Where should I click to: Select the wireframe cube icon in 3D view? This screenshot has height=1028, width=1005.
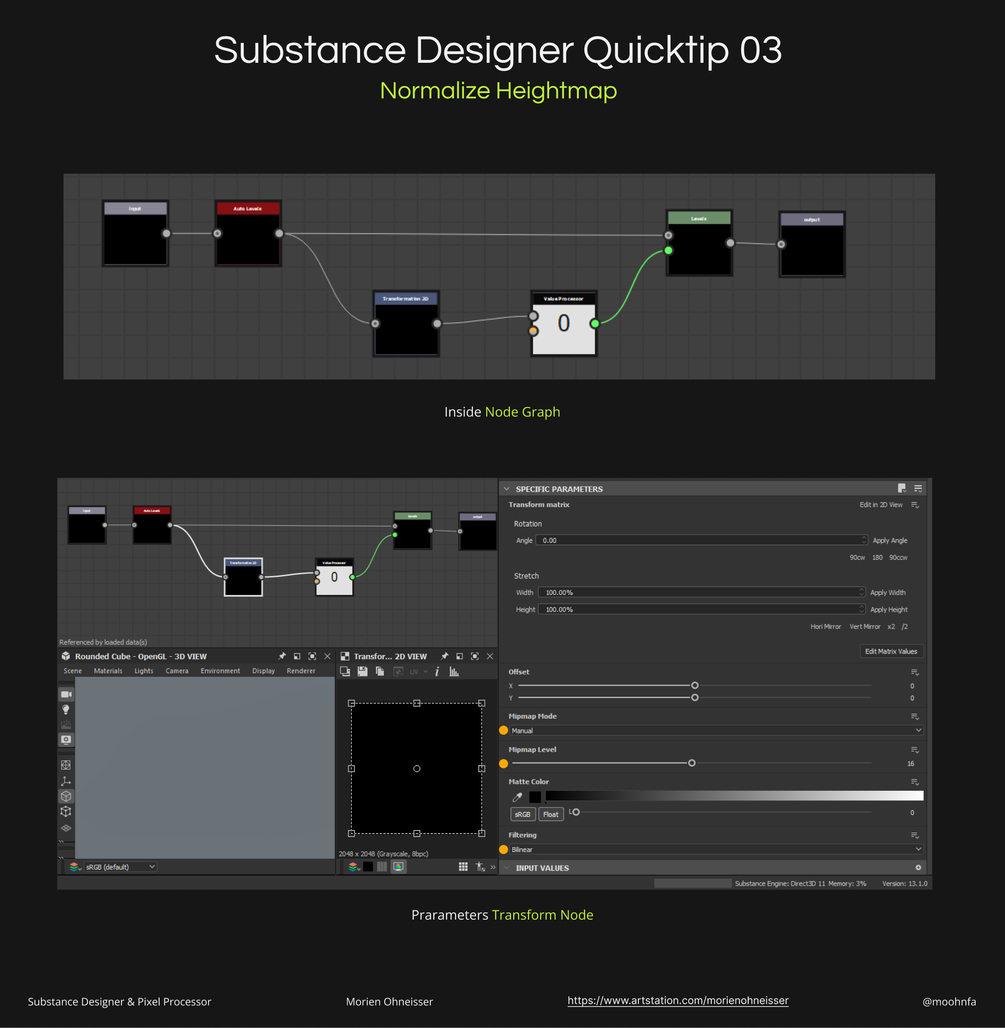66,811
